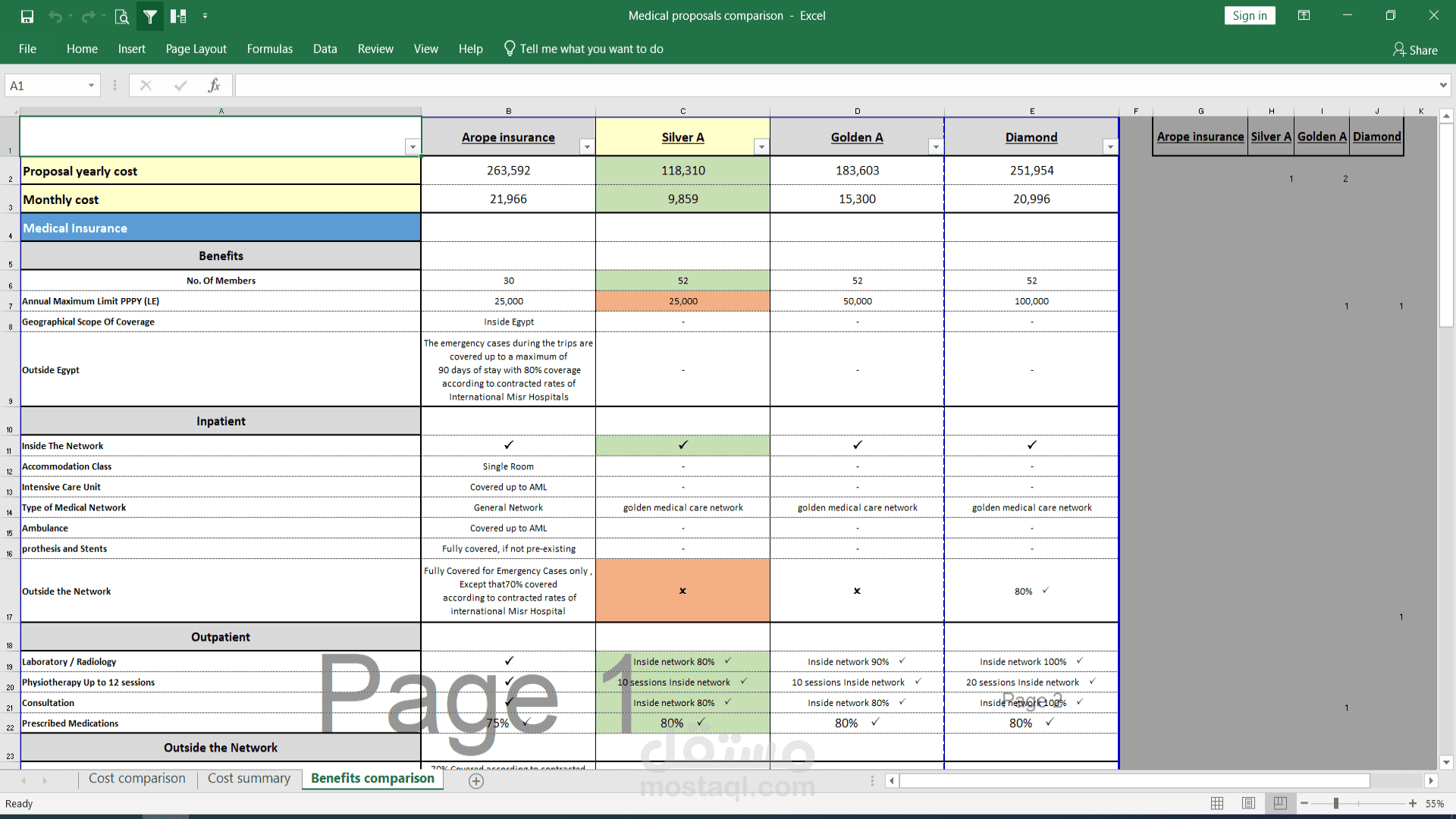Select row 9 header
1456x819 pixels.
click(x=10, y=369)
